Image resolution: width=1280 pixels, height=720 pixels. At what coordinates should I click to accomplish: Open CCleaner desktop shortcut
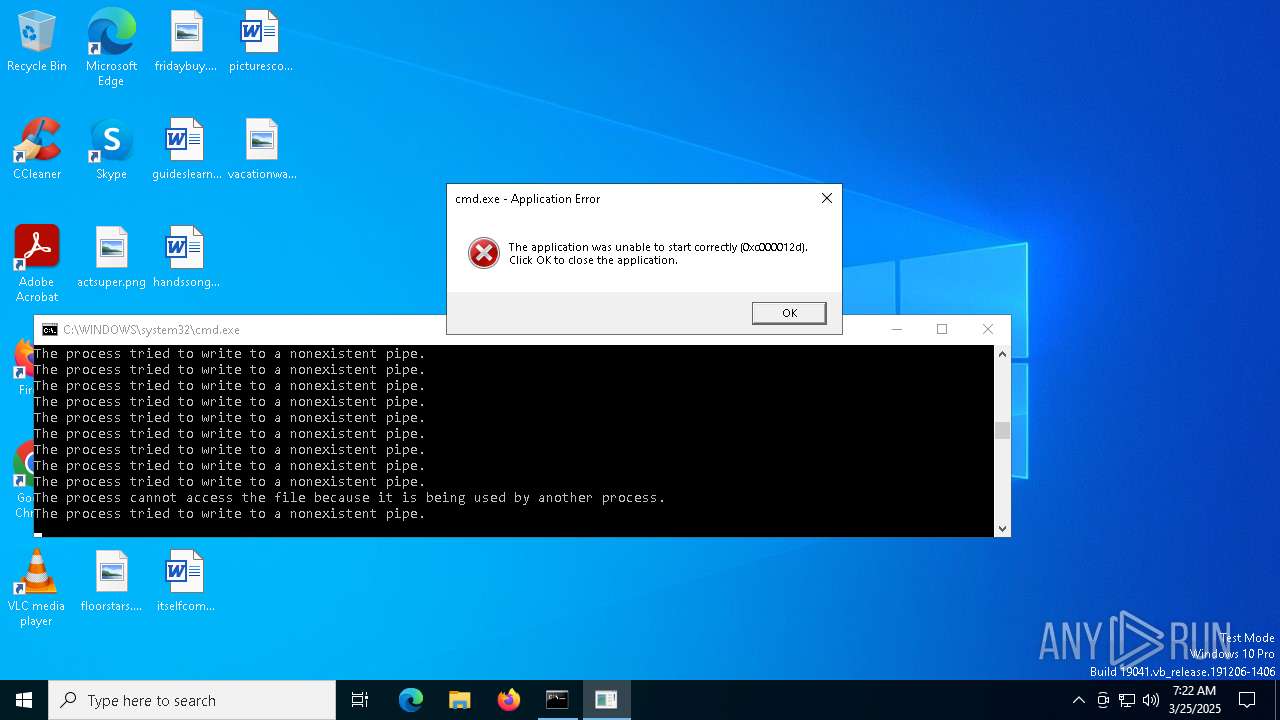(37, 150)
